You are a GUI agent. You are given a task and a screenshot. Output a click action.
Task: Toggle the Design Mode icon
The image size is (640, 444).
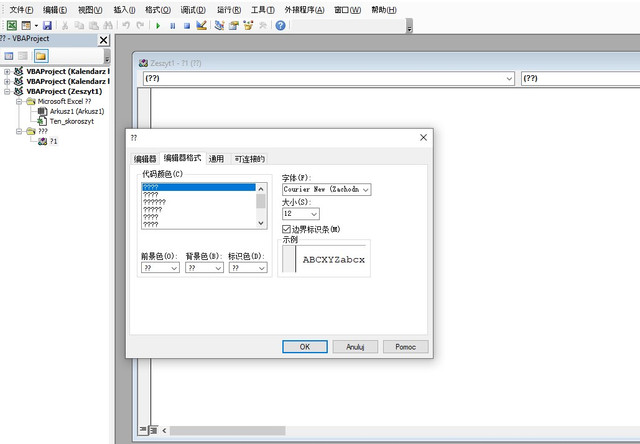tap(201, 25)
